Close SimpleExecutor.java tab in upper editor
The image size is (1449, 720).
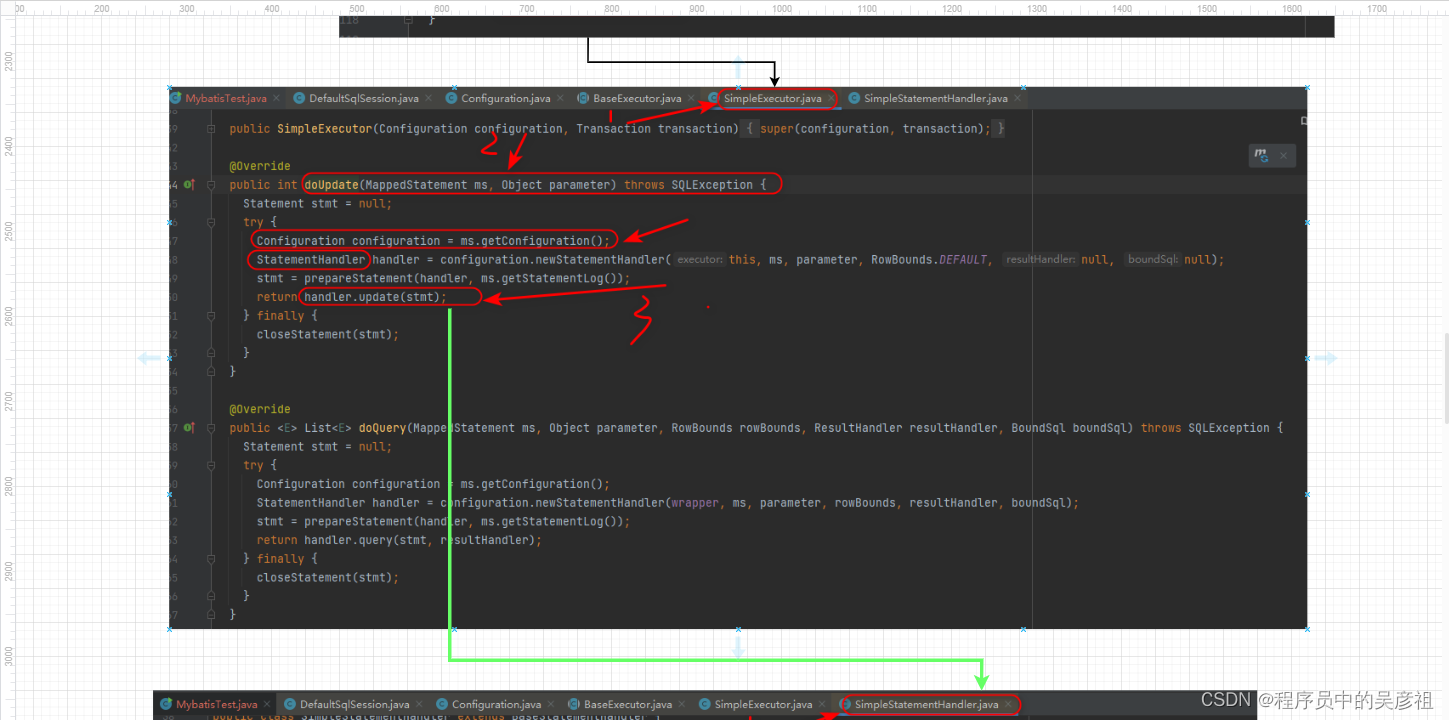(x=832, y=98)
